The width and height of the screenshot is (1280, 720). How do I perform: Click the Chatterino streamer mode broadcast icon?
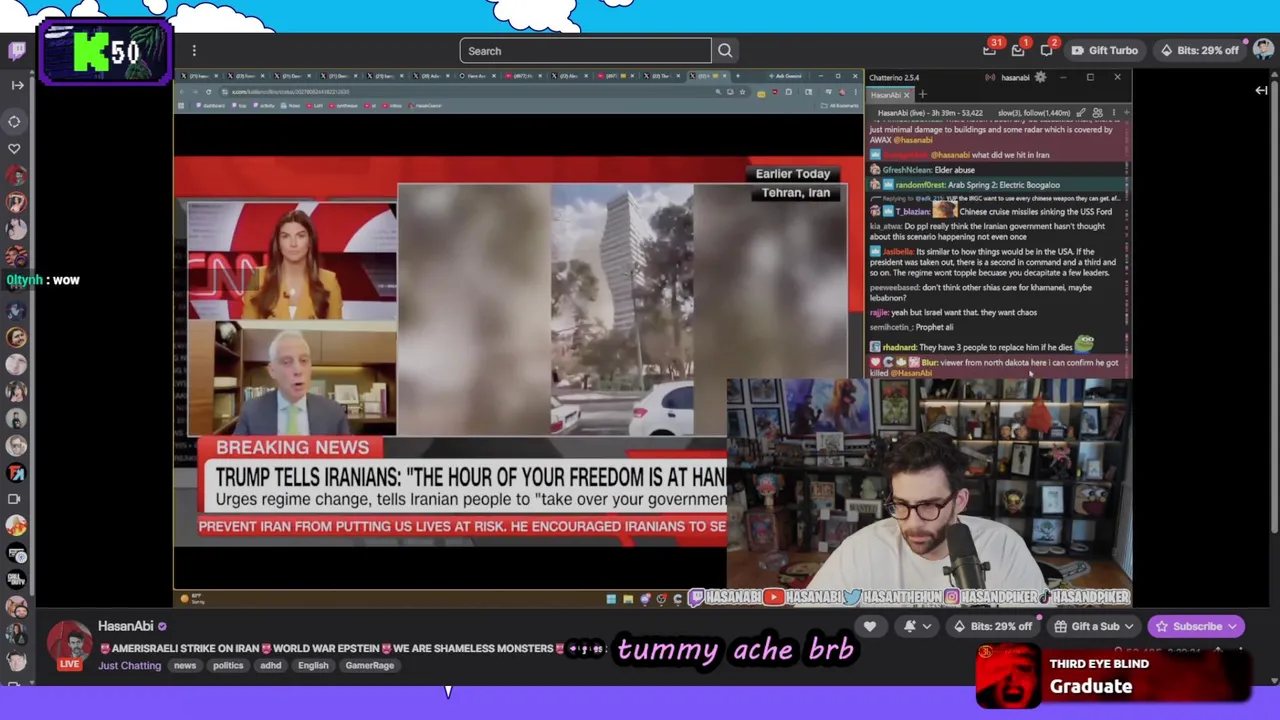[990, 77]
